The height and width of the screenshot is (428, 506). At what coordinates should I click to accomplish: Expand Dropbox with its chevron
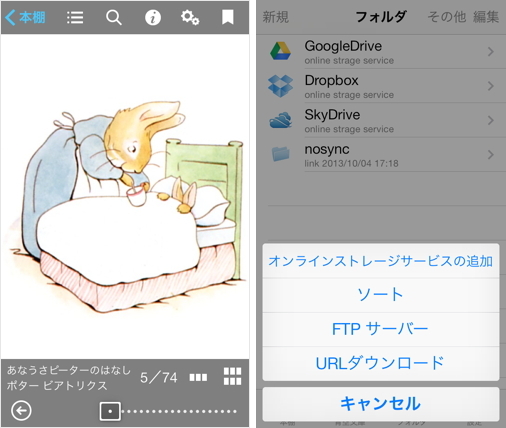pyautogui.click(x=490, y=86)
